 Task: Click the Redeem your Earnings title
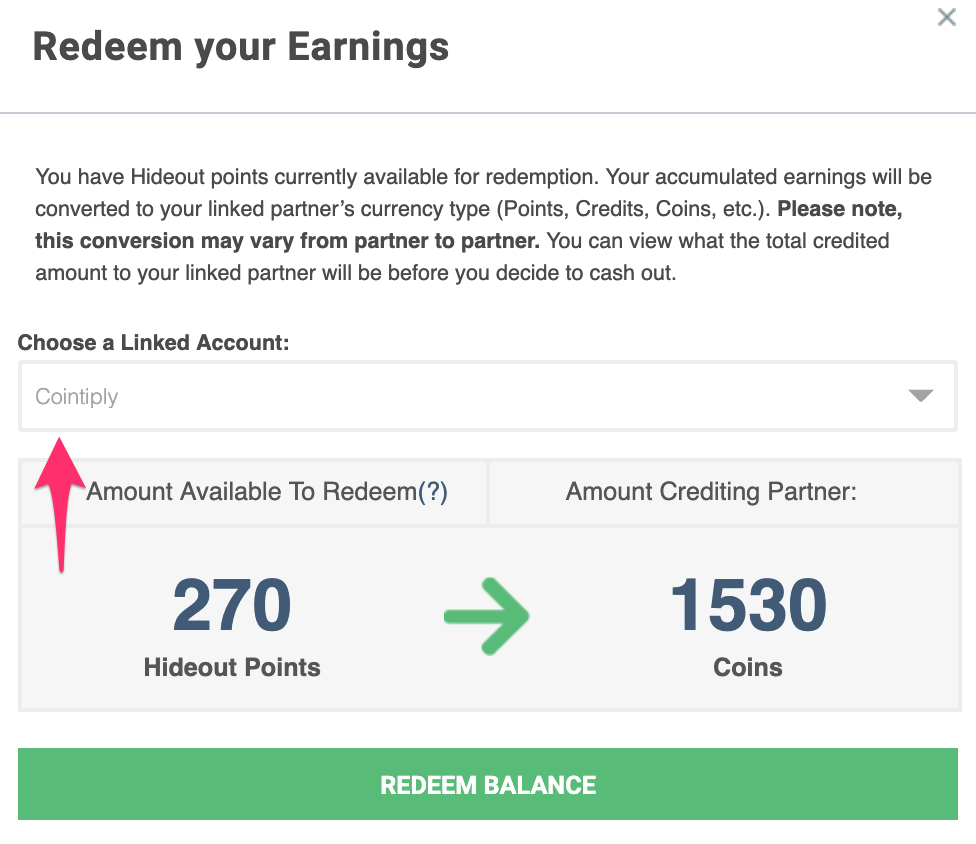pos(241,45)
